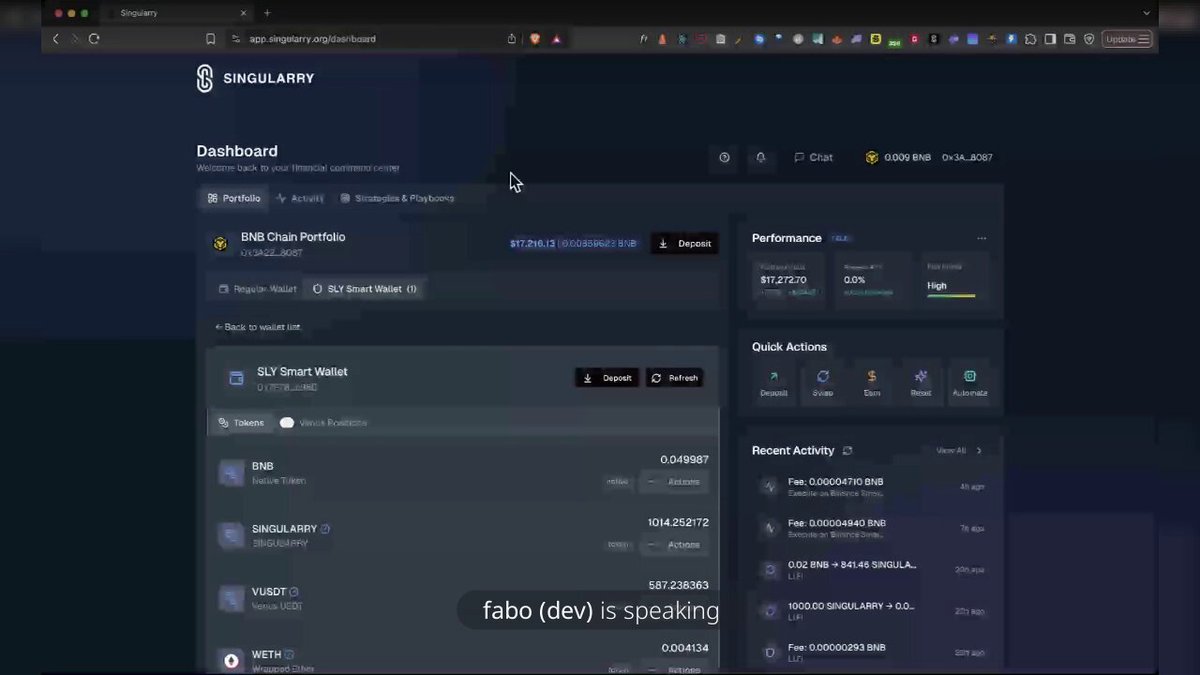
Task: Click the SINGULARRY balance 1014.252172
Action: click(x=678, y=522)
